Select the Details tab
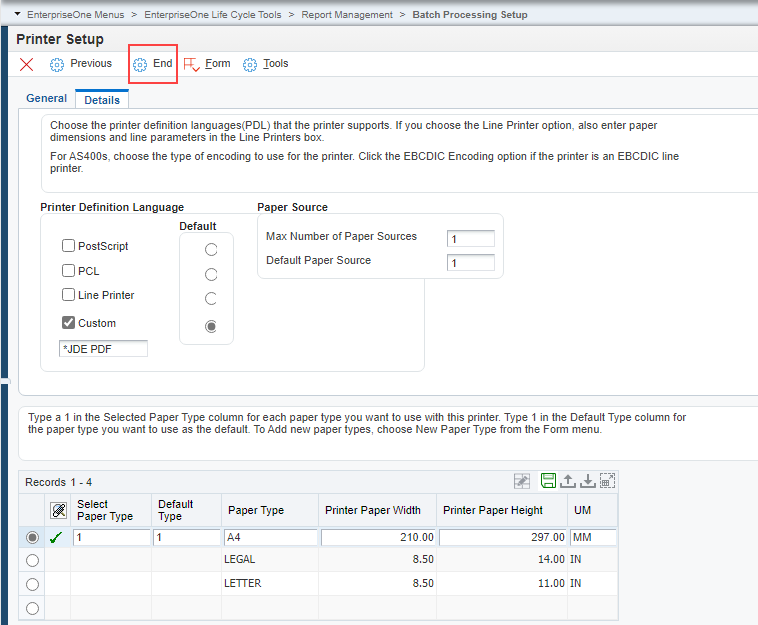Image resolution: width=758 pixels, height=625 pixels. click(x=102, y=100)
